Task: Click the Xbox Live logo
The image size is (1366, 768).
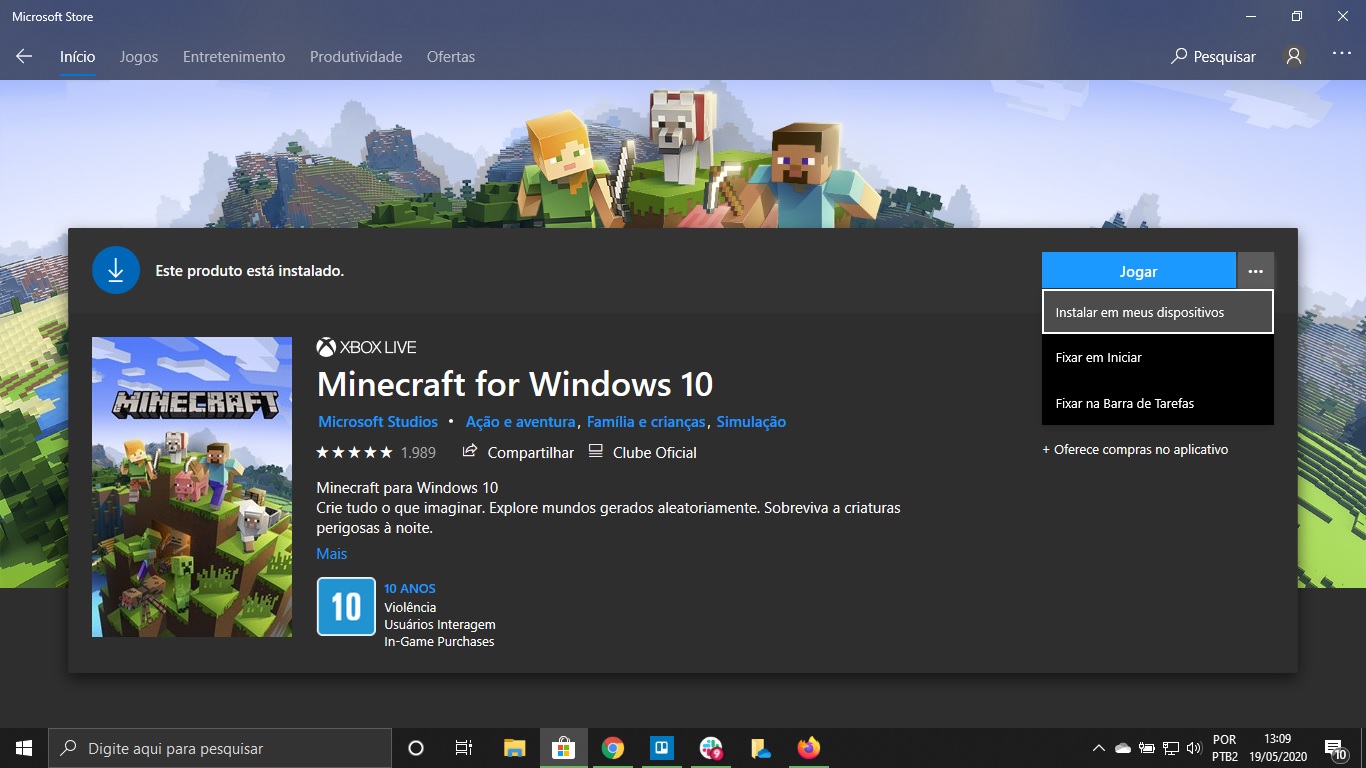Action: (366, 347)
